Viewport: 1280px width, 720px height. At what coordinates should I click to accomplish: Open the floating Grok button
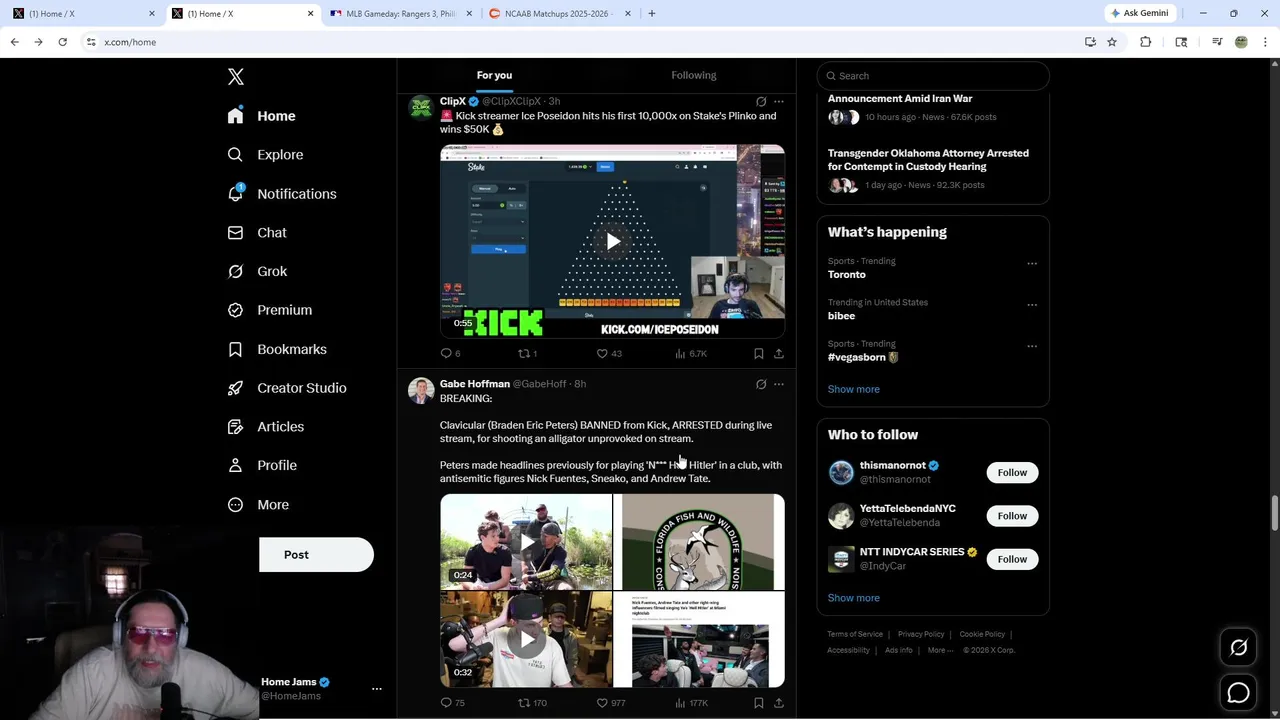pos(1238,648)
